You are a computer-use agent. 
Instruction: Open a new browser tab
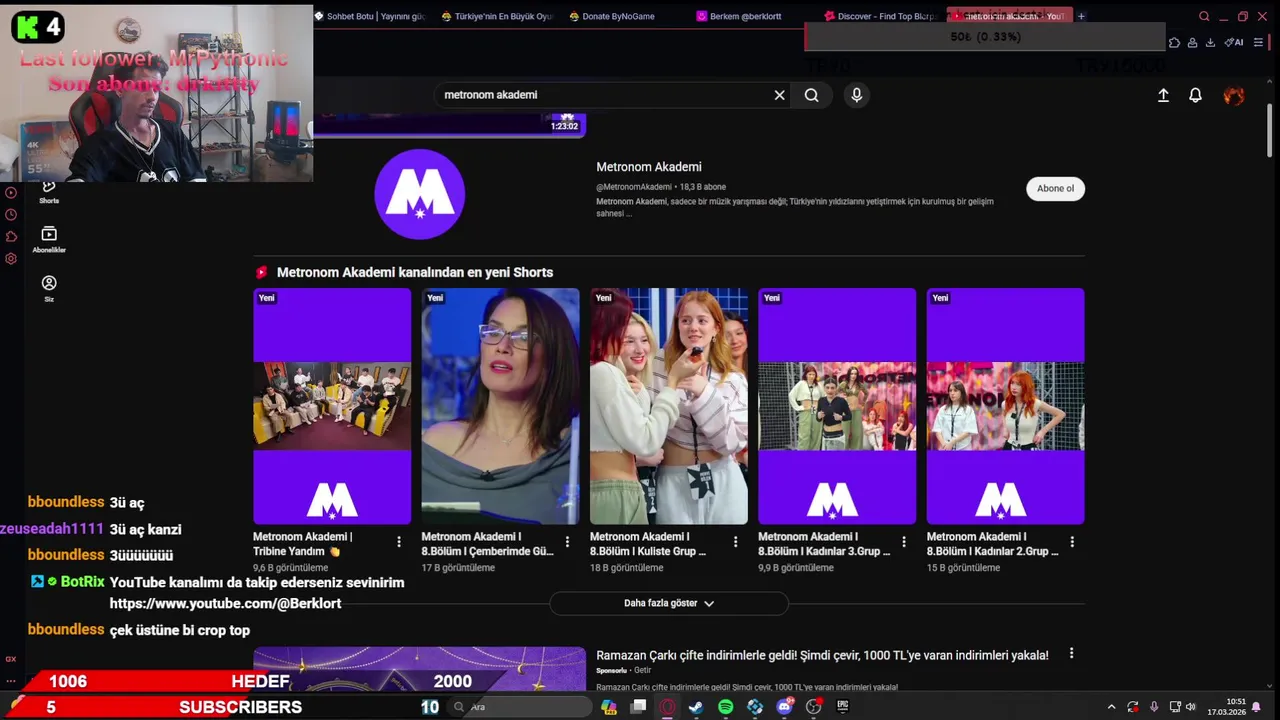point(1081,16)
